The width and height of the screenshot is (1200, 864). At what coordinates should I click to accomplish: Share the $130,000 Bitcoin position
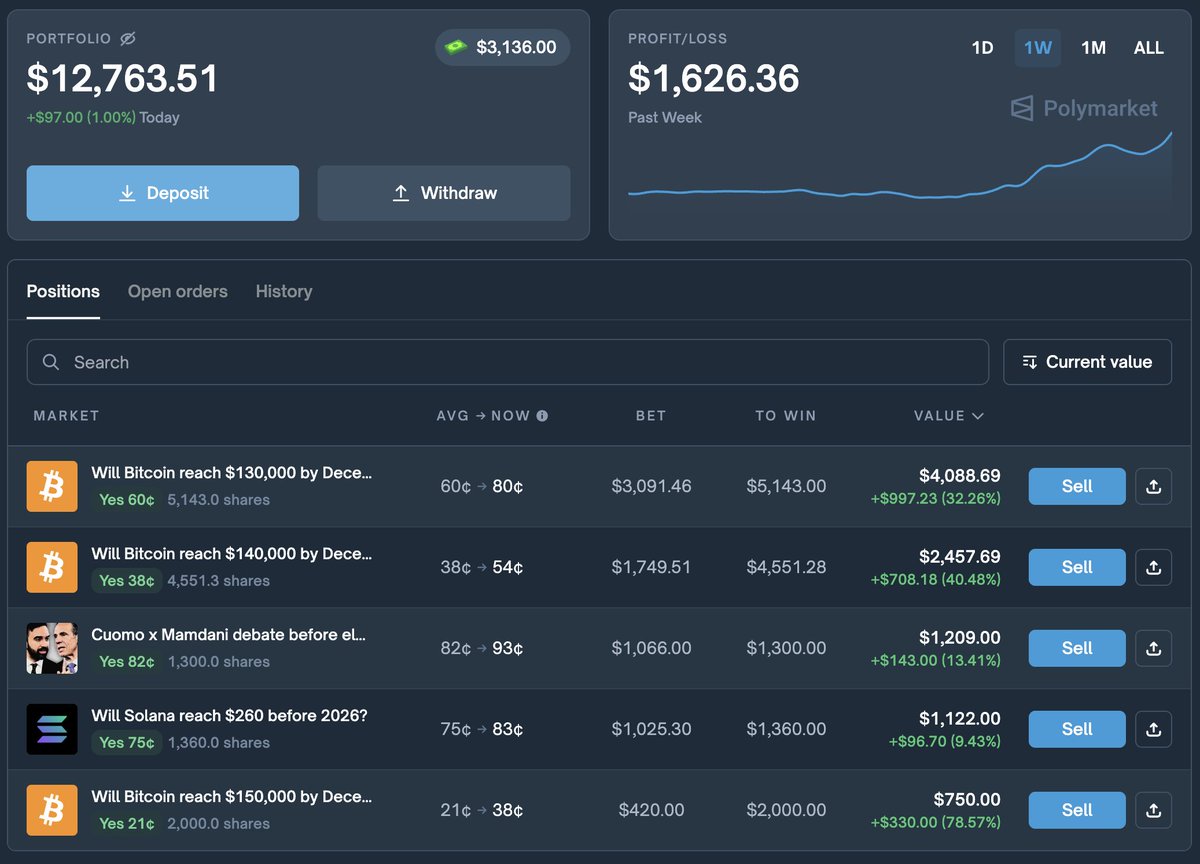pos(1153,486)
